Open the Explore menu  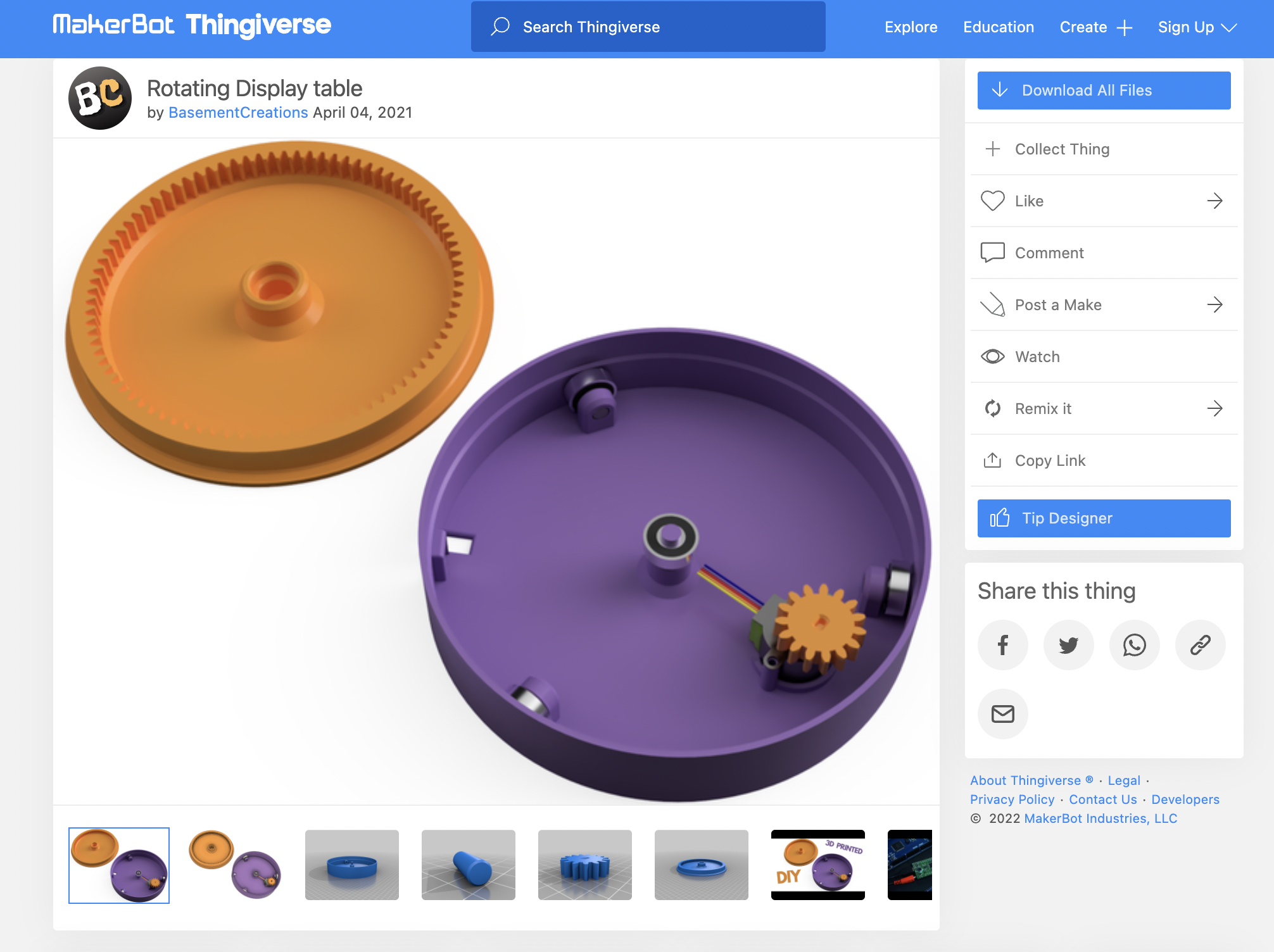pos(911,27)
